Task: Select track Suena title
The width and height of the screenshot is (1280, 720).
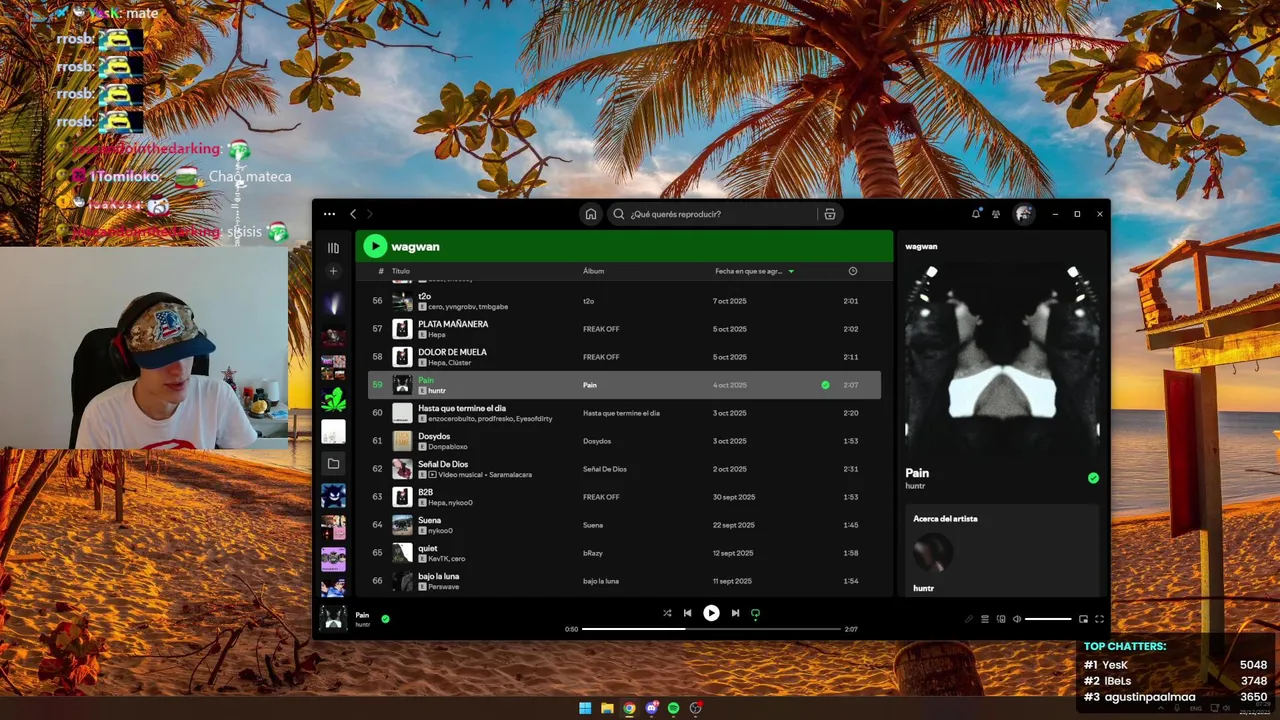Action: pyautogui.click(x=429, y=520)
